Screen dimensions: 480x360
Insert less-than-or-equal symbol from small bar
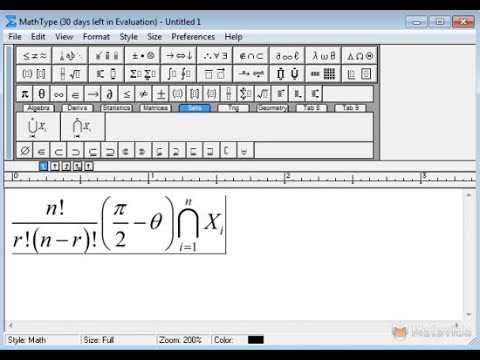click(127, 94)
